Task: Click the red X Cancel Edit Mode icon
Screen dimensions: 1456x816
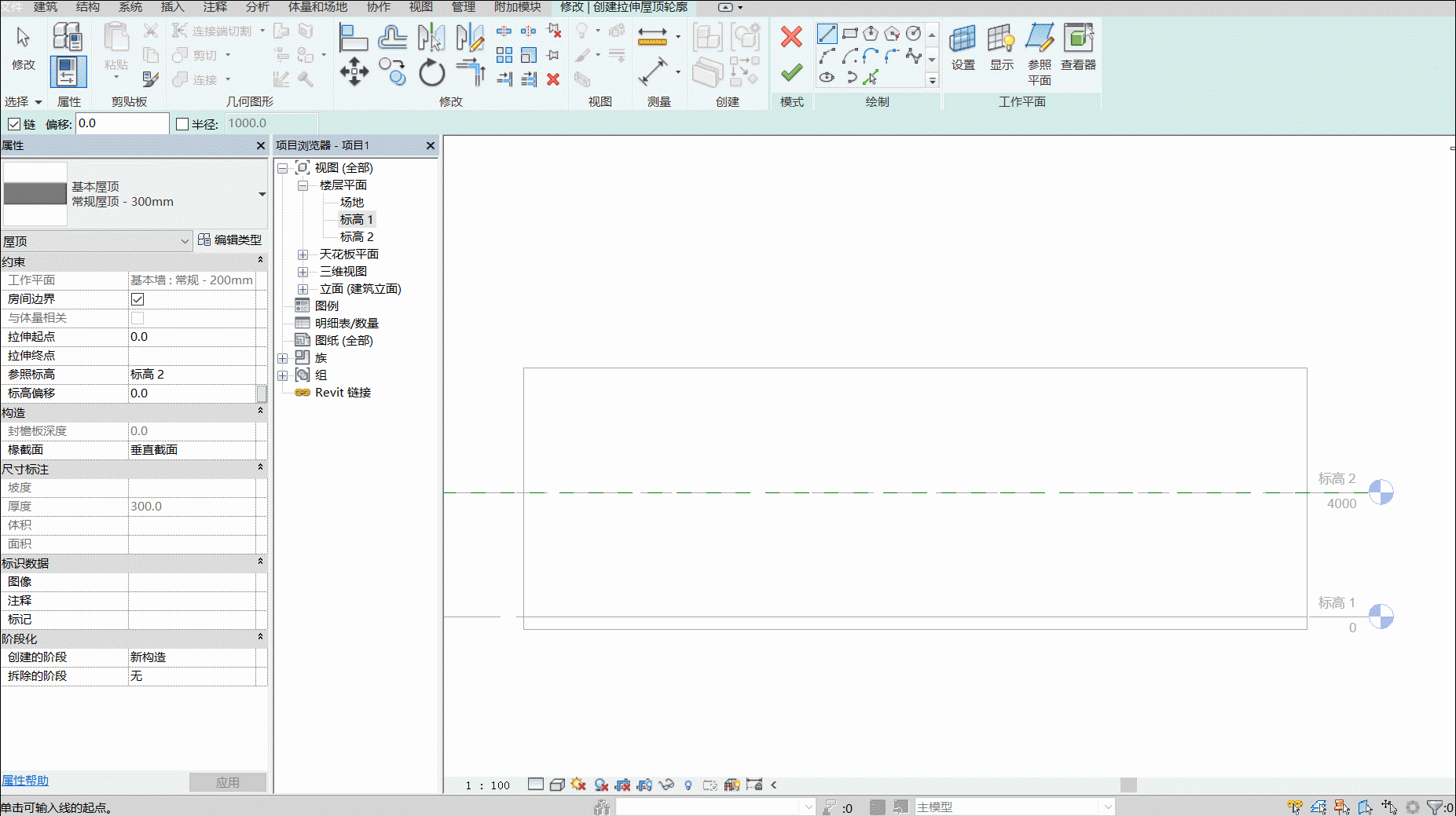Action: pos(791,36)
